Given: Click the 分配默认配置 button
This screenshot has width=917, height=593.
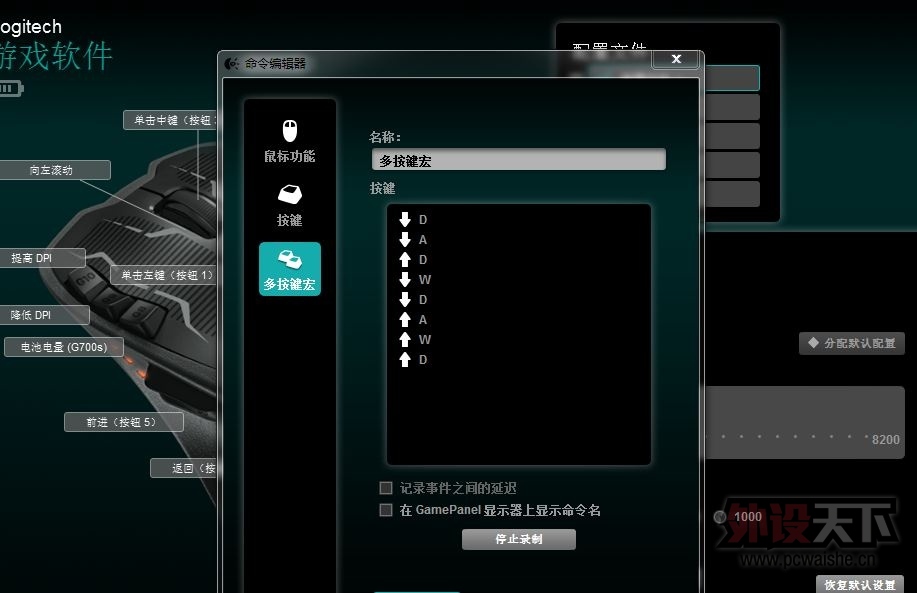Looking at the screenshot, I should click(852, 343).
